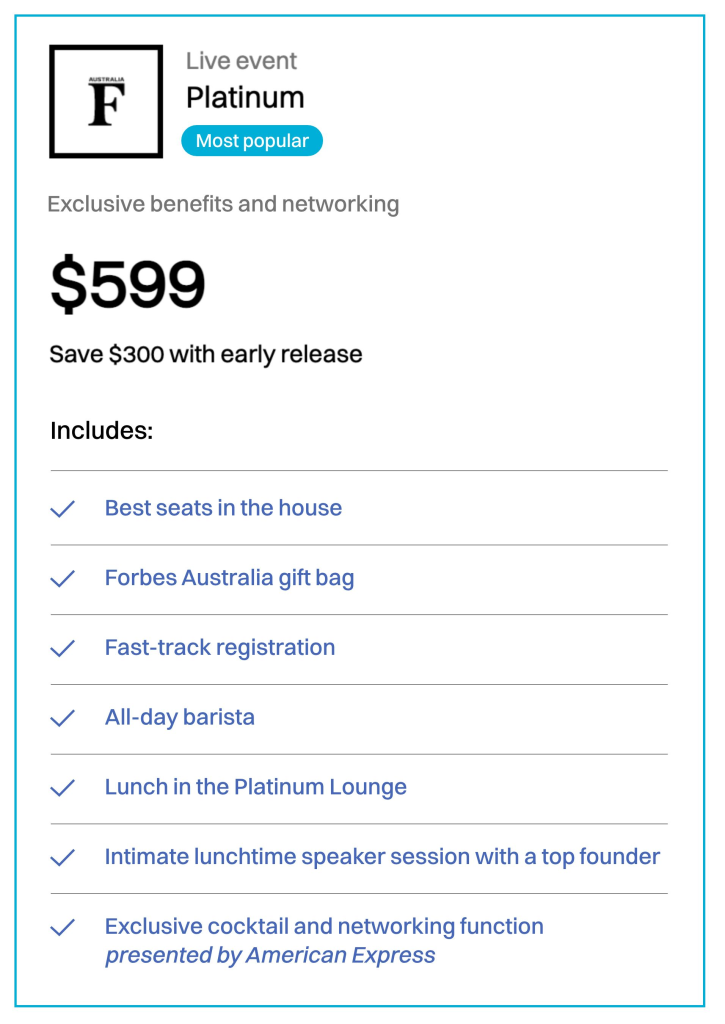Click the Most popular badge
Screen dimensions: 725x1024
pos(252,141)
